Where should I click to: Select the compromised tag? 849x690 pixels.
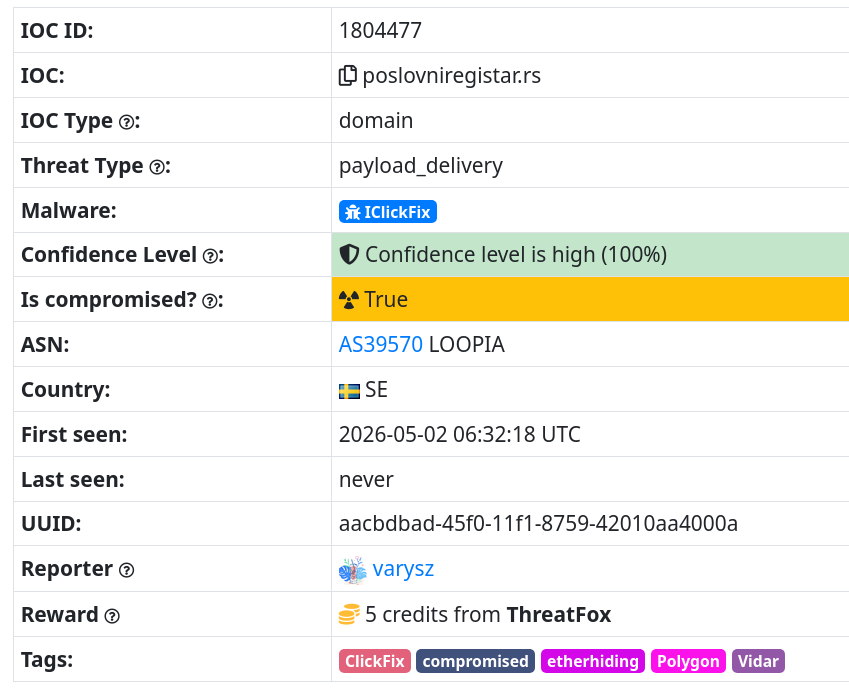(475, 661)
